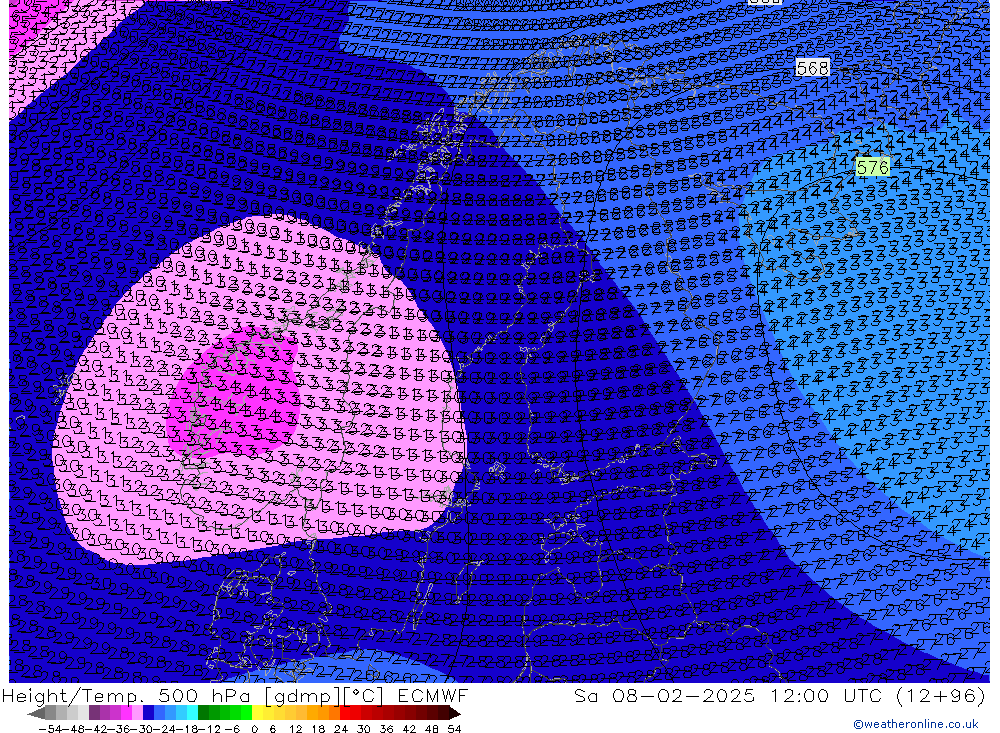
Task: Click the dark right arrow end of color scale
Action: 455,713
